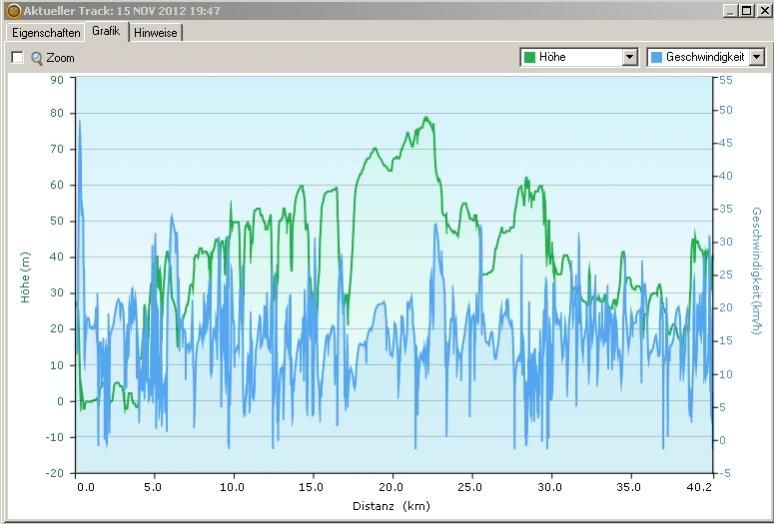The height and width of the screenshot is (524, 774).
Task: Click the Distanz (km) axis label
Action: 391,506
